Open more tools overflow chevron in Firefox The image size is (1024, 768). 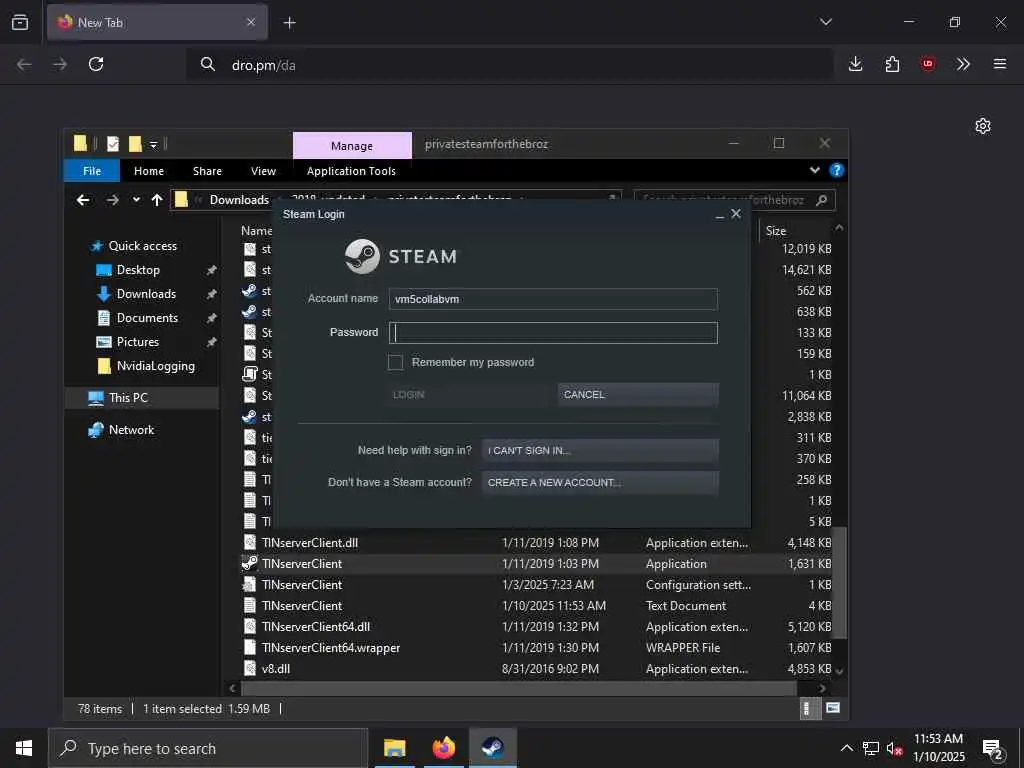pos(963,64)
